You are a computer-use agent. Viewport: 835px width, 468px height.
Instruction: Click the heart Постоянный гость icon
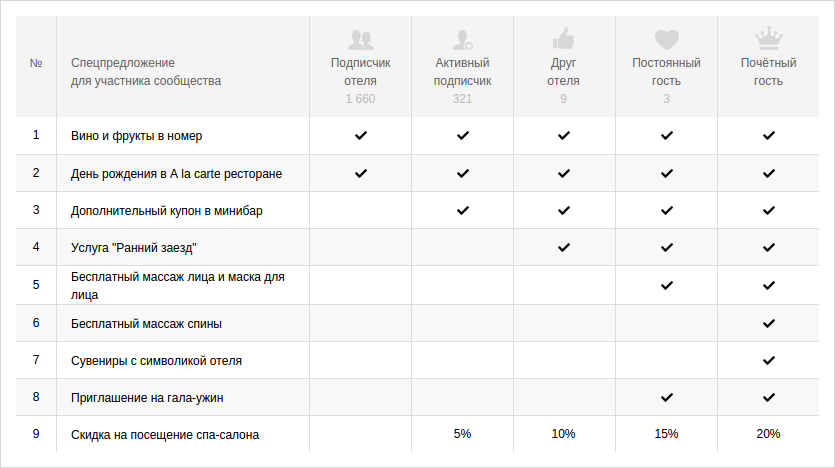click(x=666, y=39)
